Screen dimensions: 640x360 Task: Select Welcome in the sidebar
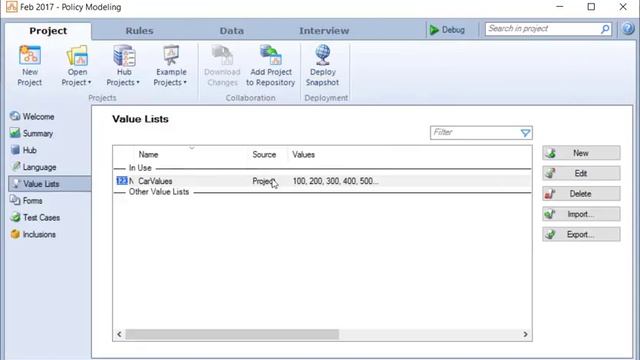point(33,117)
